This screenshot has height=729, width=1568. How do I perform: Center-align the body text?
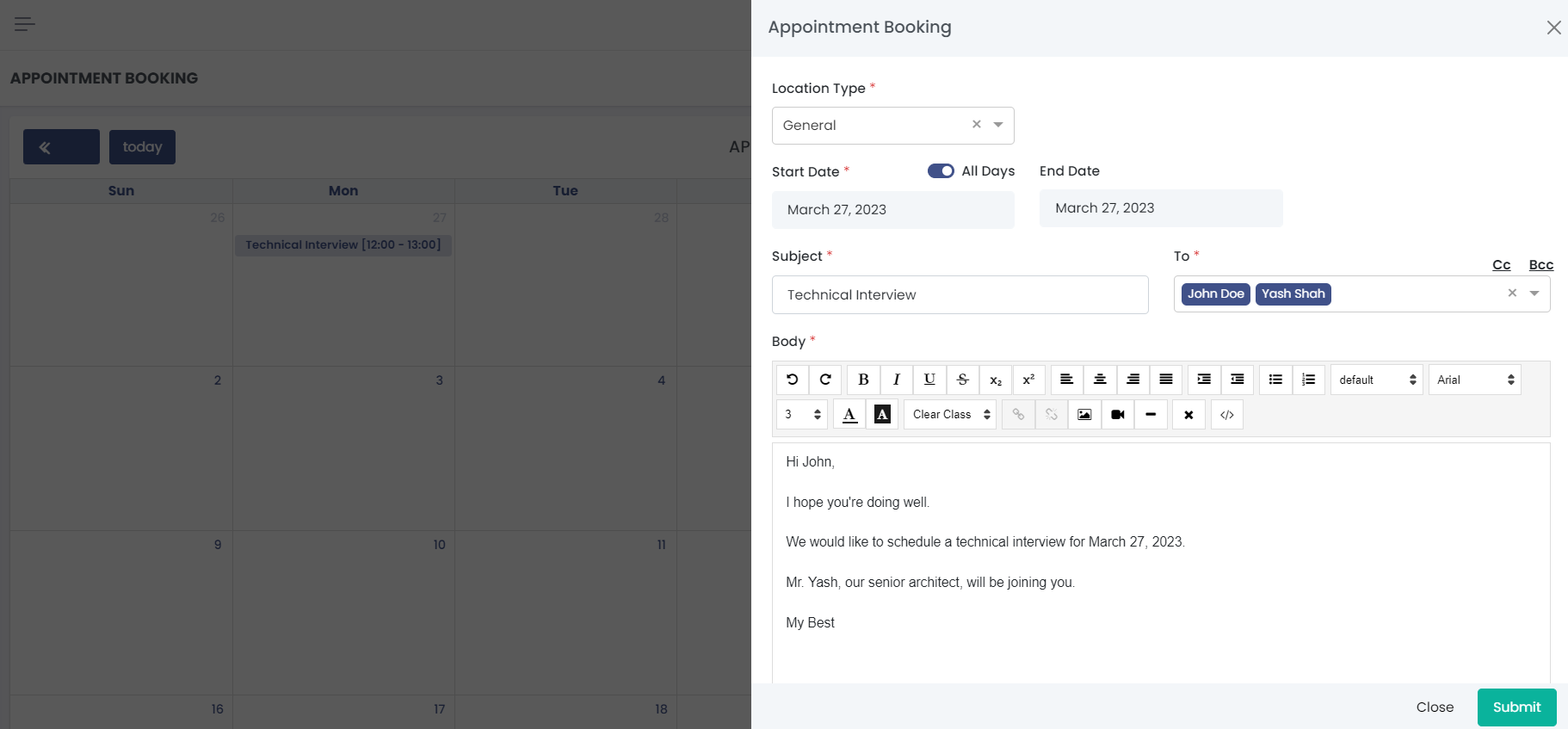[1099, 380]
